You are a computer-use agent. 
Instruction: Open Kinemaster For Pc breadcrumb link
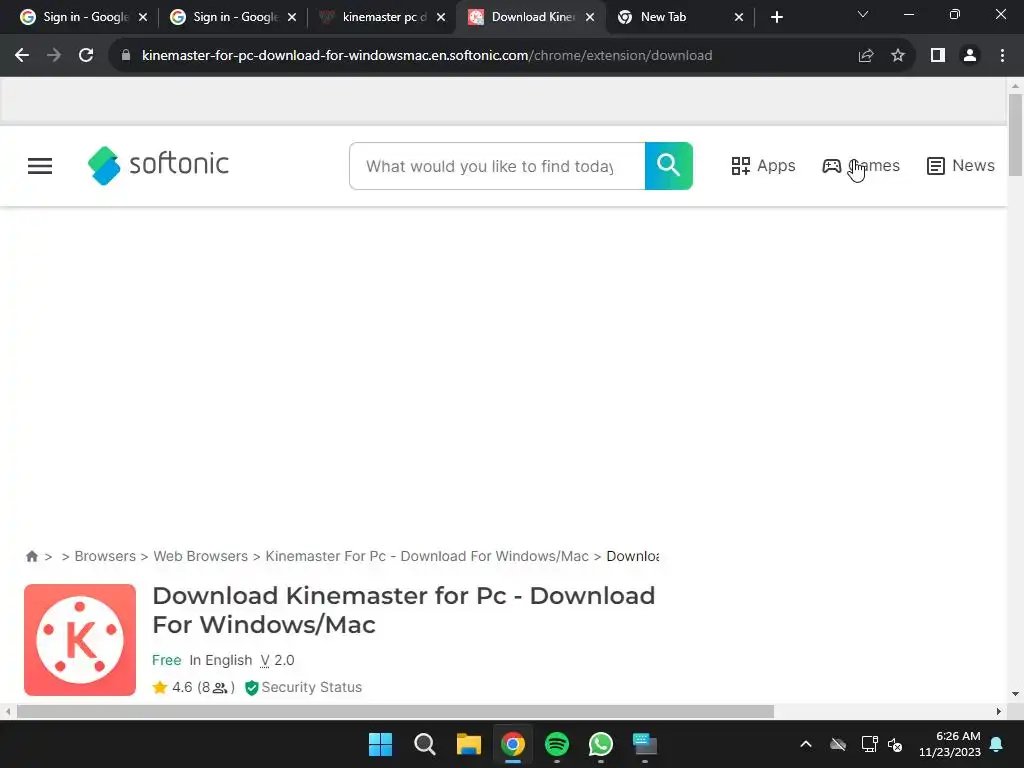(427, 556)
